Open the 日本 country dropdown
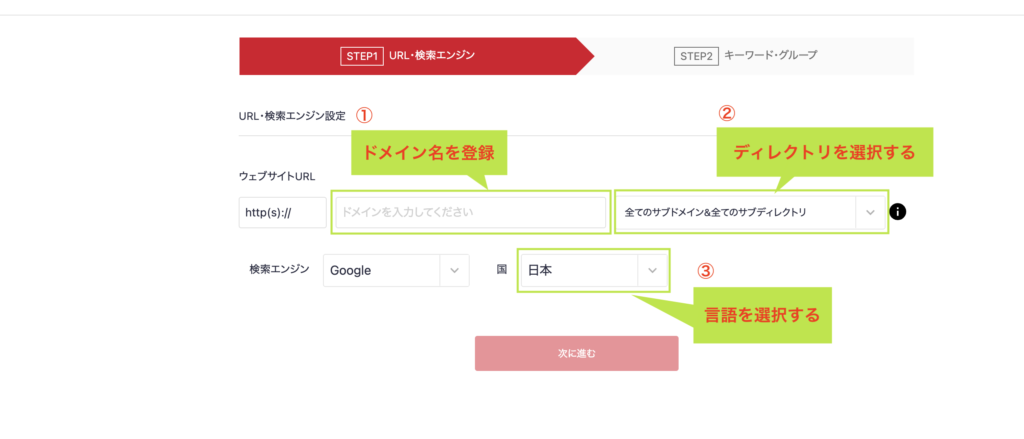Image resolution: width=1024 pixels, height=439 pixels. click(x=579, y=270)
